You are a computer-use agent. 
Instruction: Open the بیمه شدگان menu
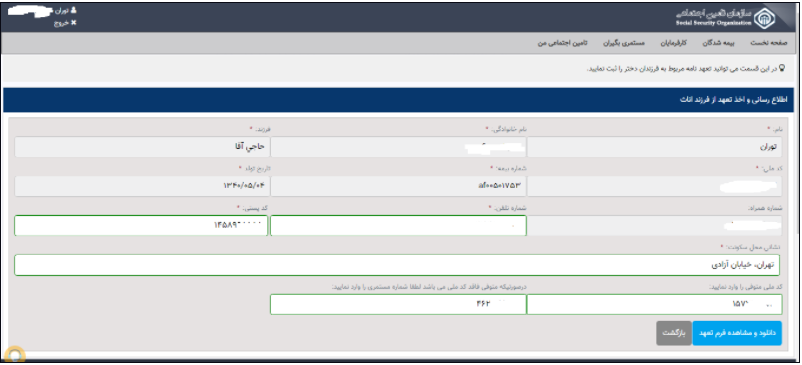pyautogui.click(x=718, y=43)
